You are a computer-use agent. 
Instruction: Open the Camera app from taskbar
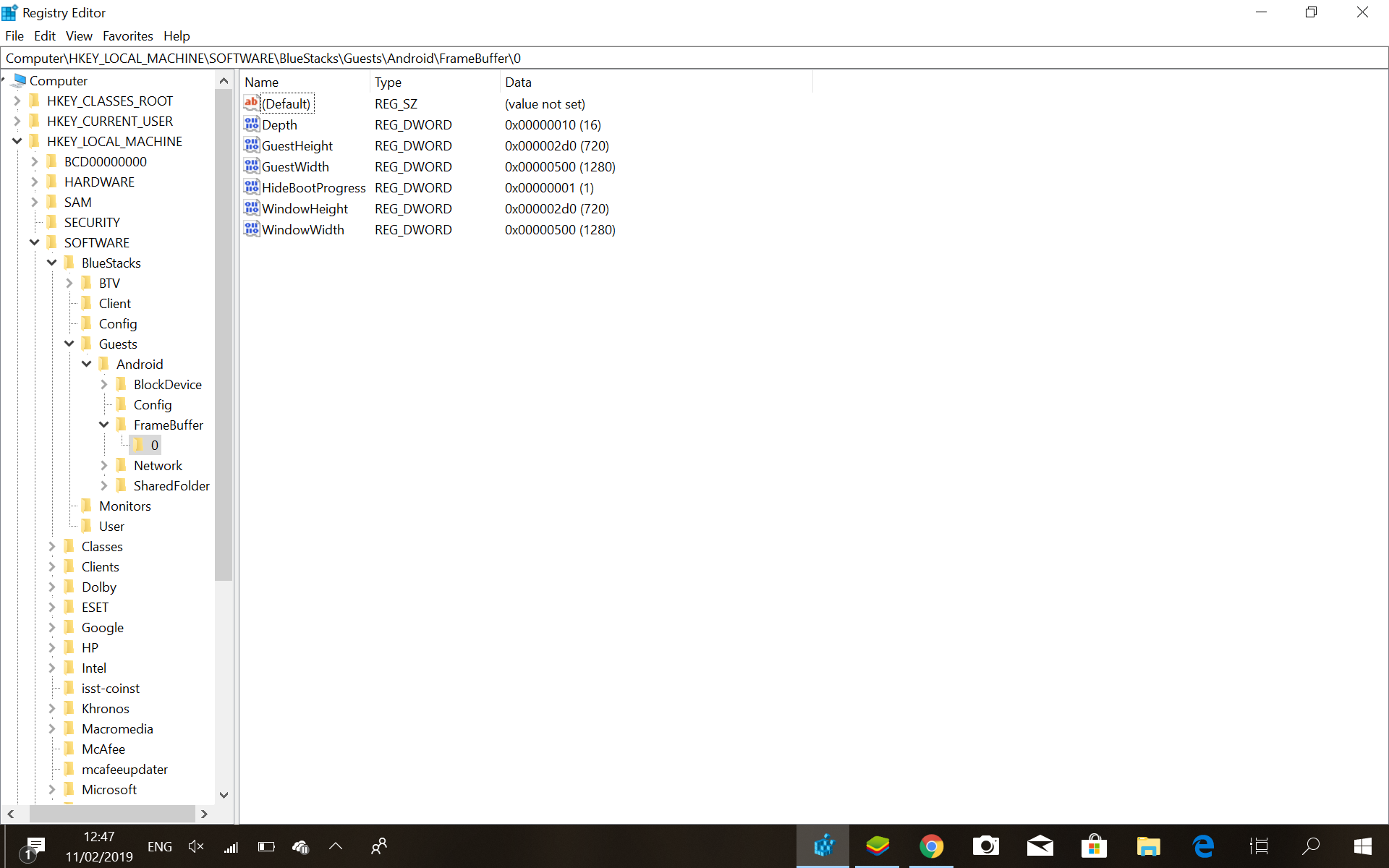click(x=986, y=846)
